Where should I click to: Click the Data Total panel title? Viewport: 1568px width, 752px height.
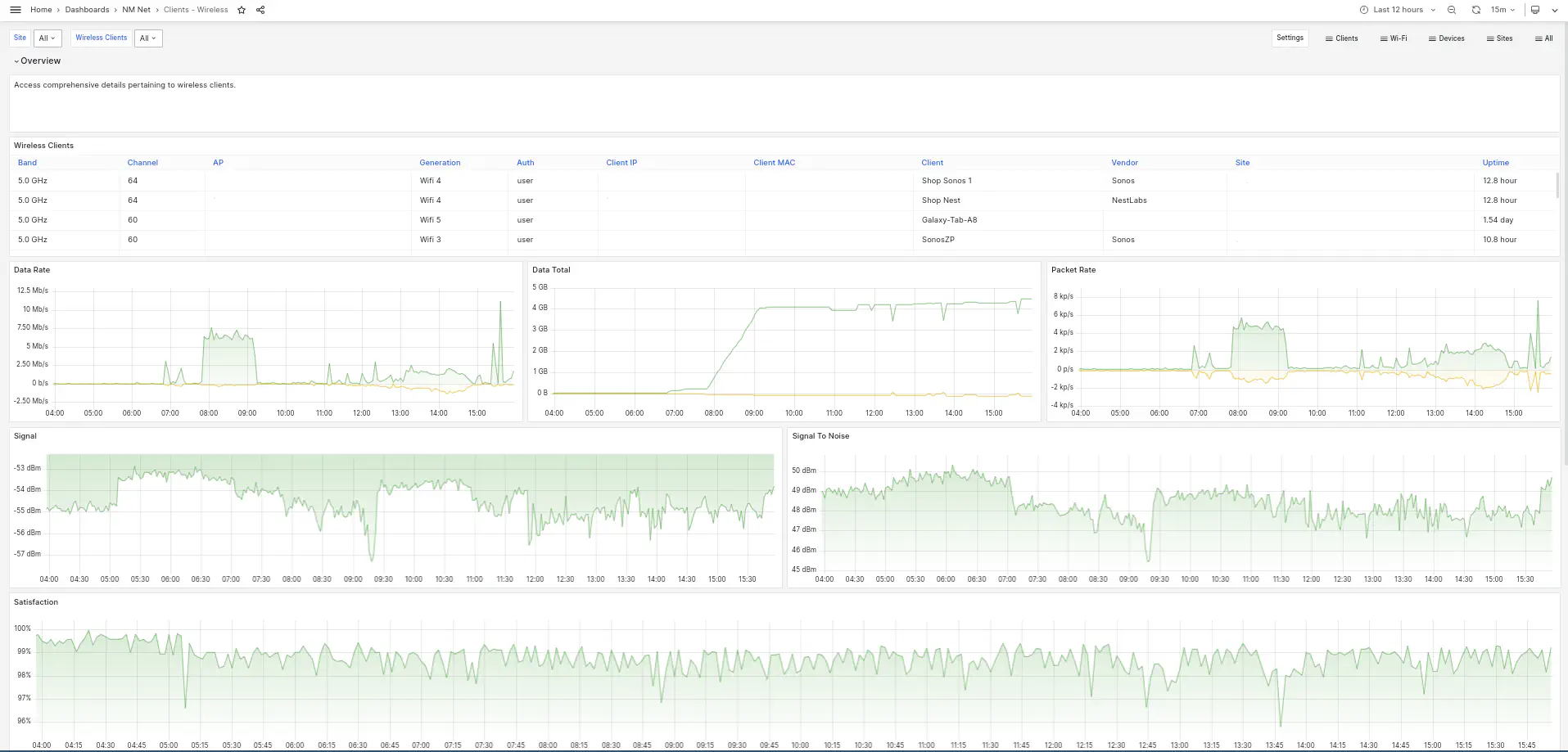(x=551, y=270)
